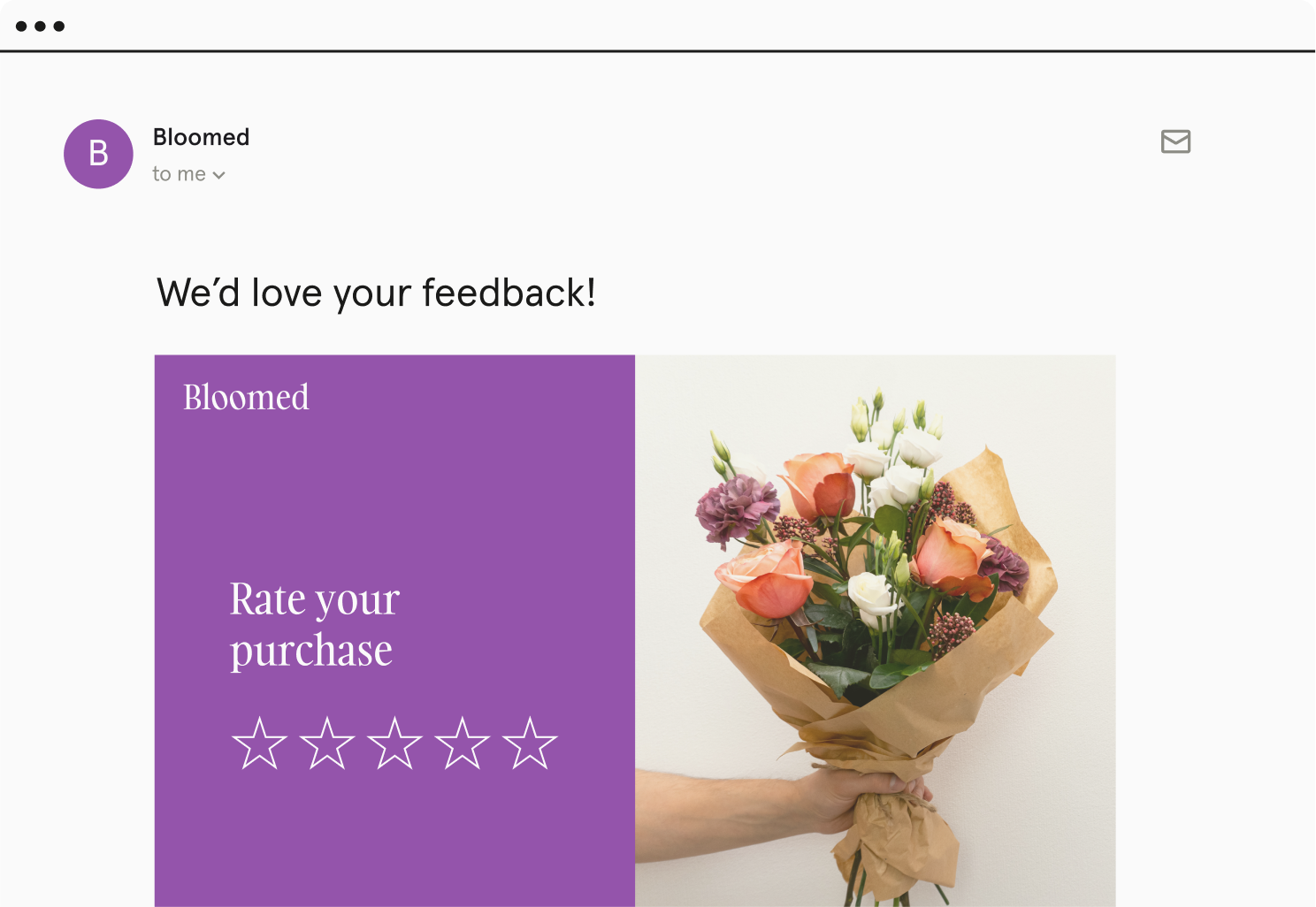
Task: Click the purple B sender avatar
Action: pos(98,154)
